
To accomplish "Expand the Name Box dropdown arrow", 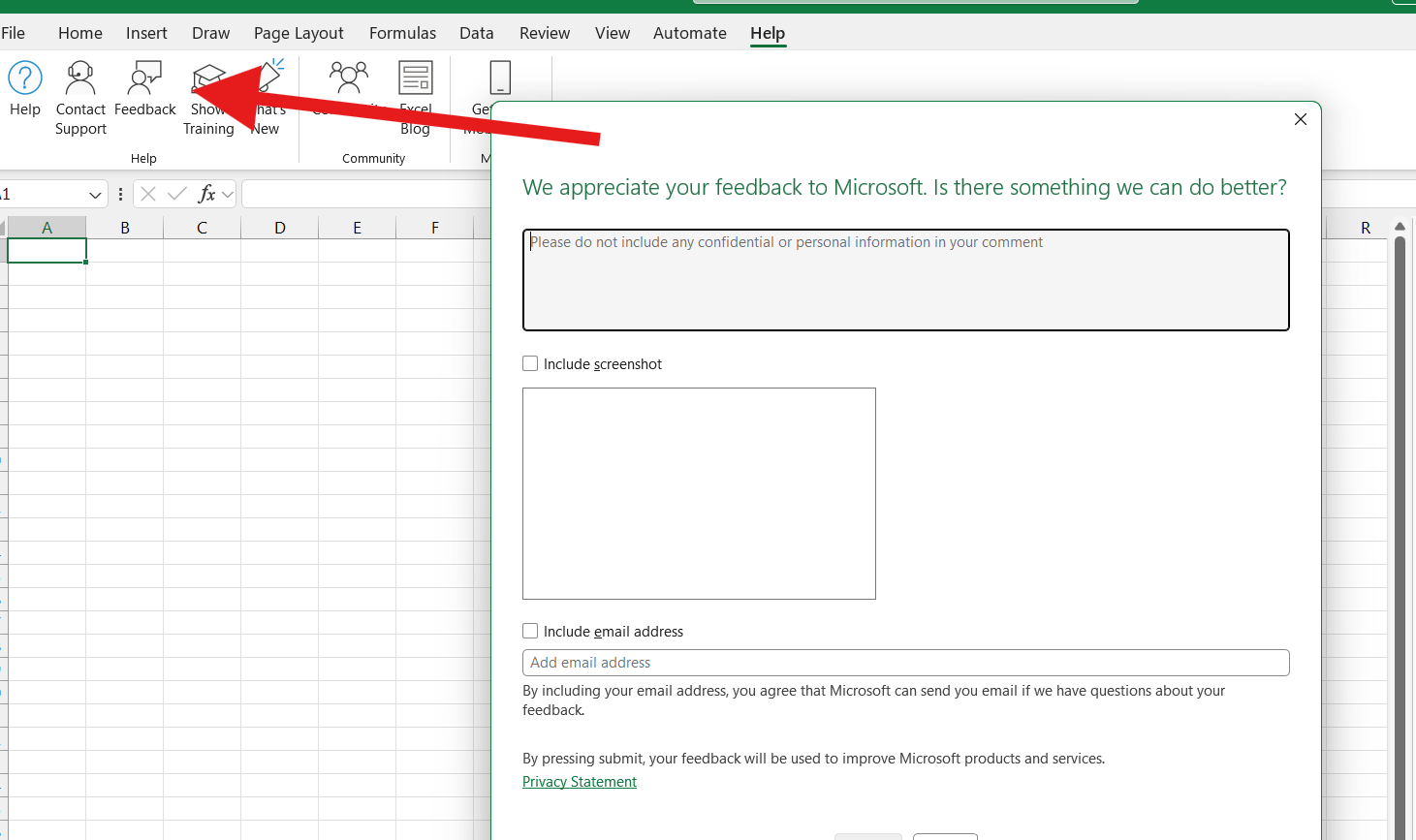I will [x=95, y=195].
